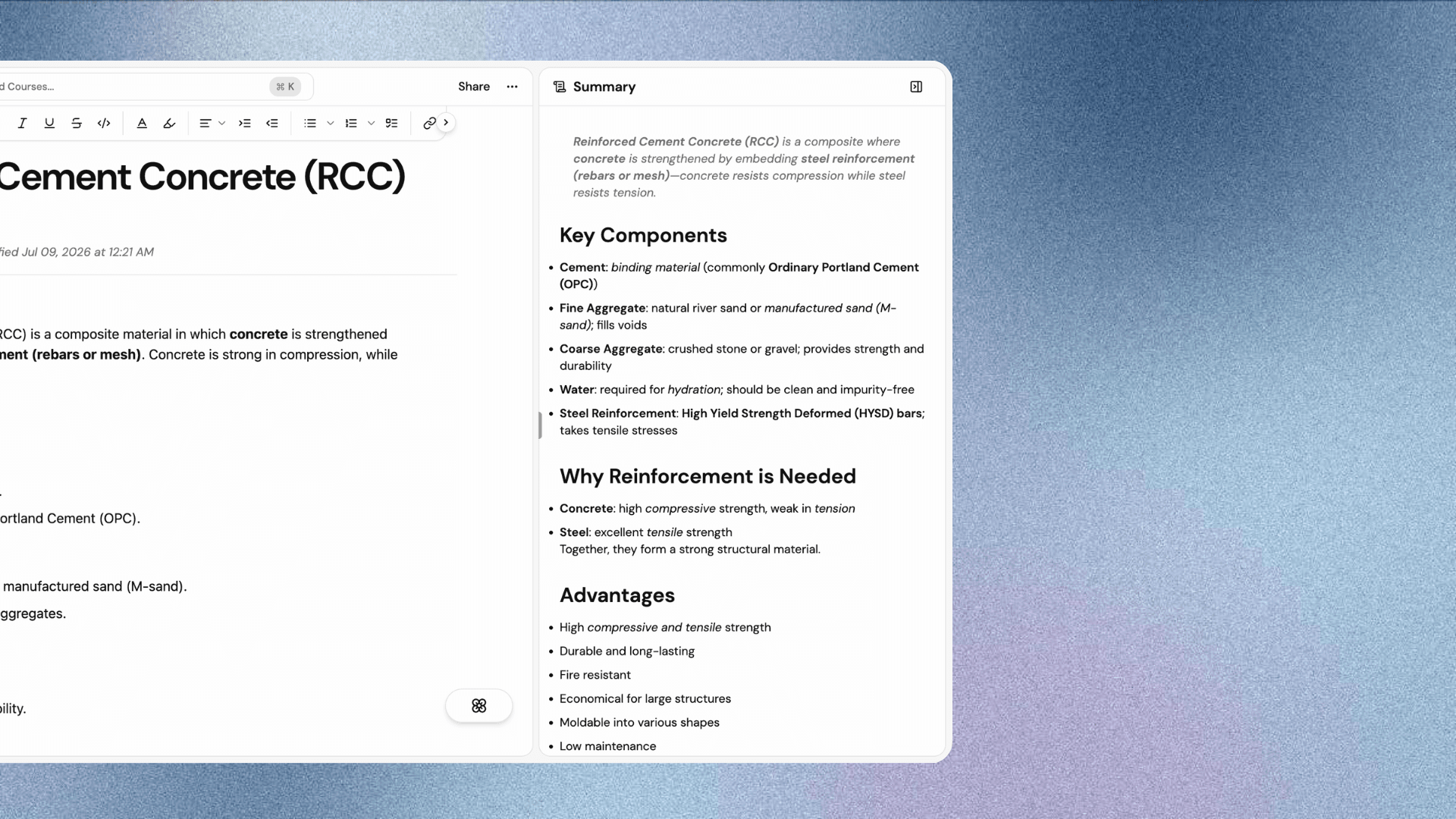Toggle underline formatting

click(x=49, y=123)
